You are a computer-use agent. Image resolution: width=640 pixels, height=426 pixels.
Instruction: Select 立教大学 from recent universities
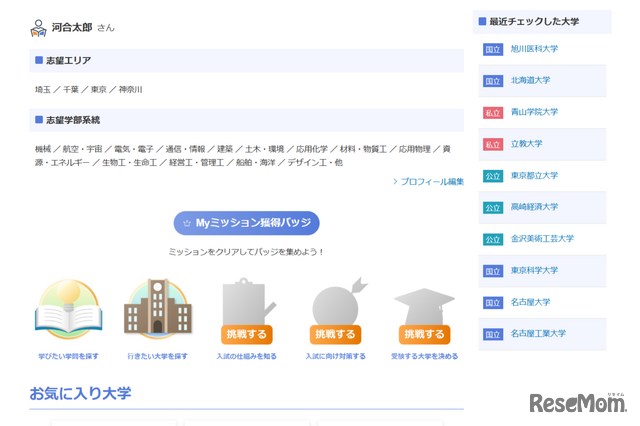pyautogui.click(x=527, y=144)
